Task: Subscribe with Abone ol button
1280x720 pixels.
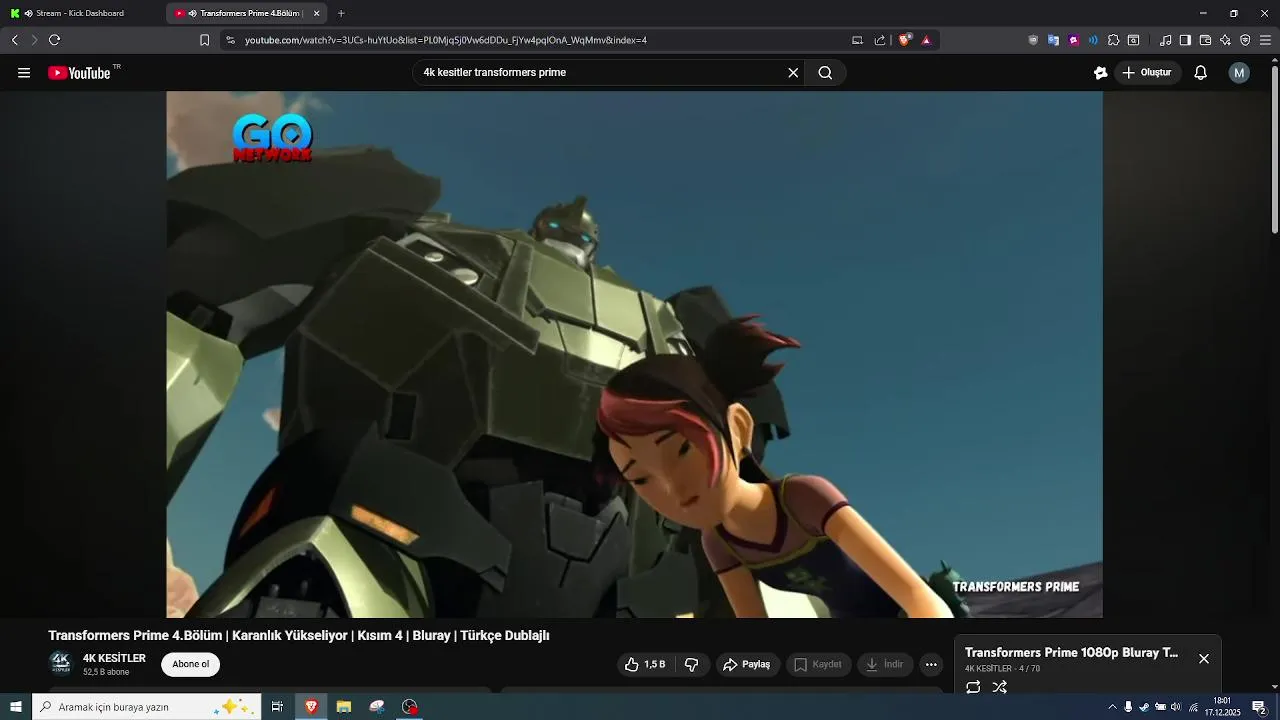Action: click(x=191, y=664)
